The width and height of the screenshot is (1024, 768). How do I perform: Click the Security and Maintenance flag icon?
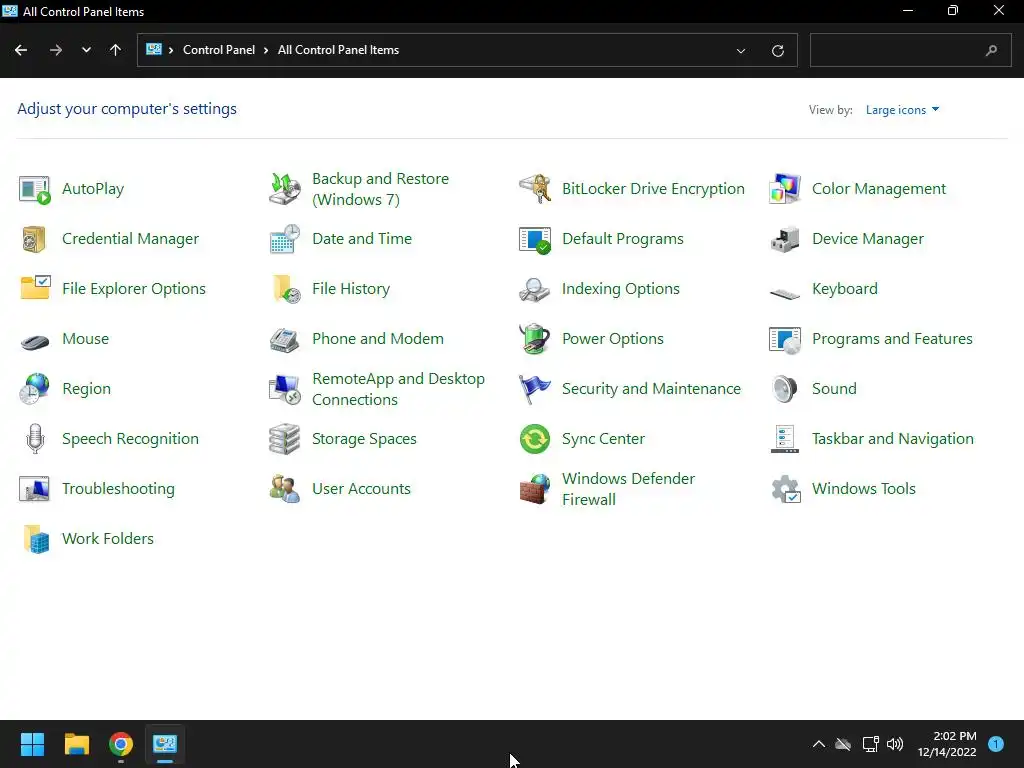535,389
